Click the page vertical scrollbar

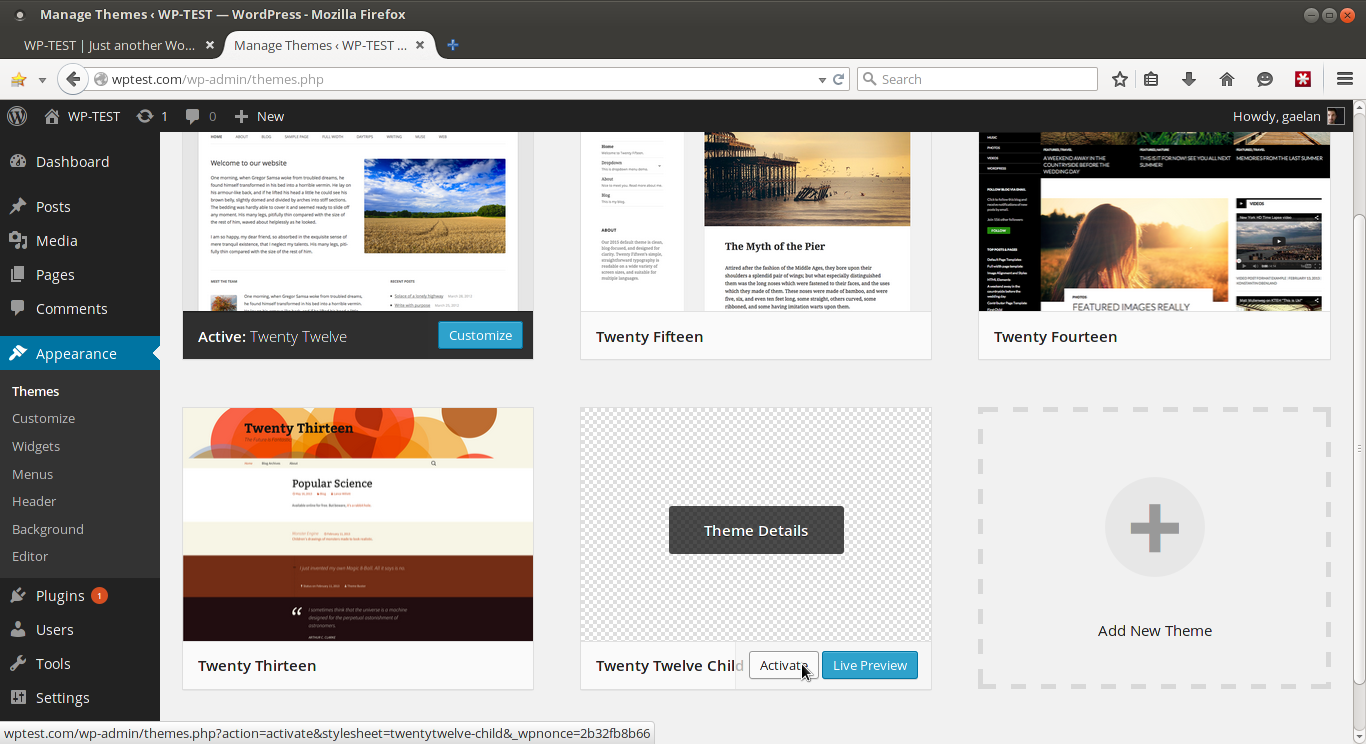(x=1359, y=450)
